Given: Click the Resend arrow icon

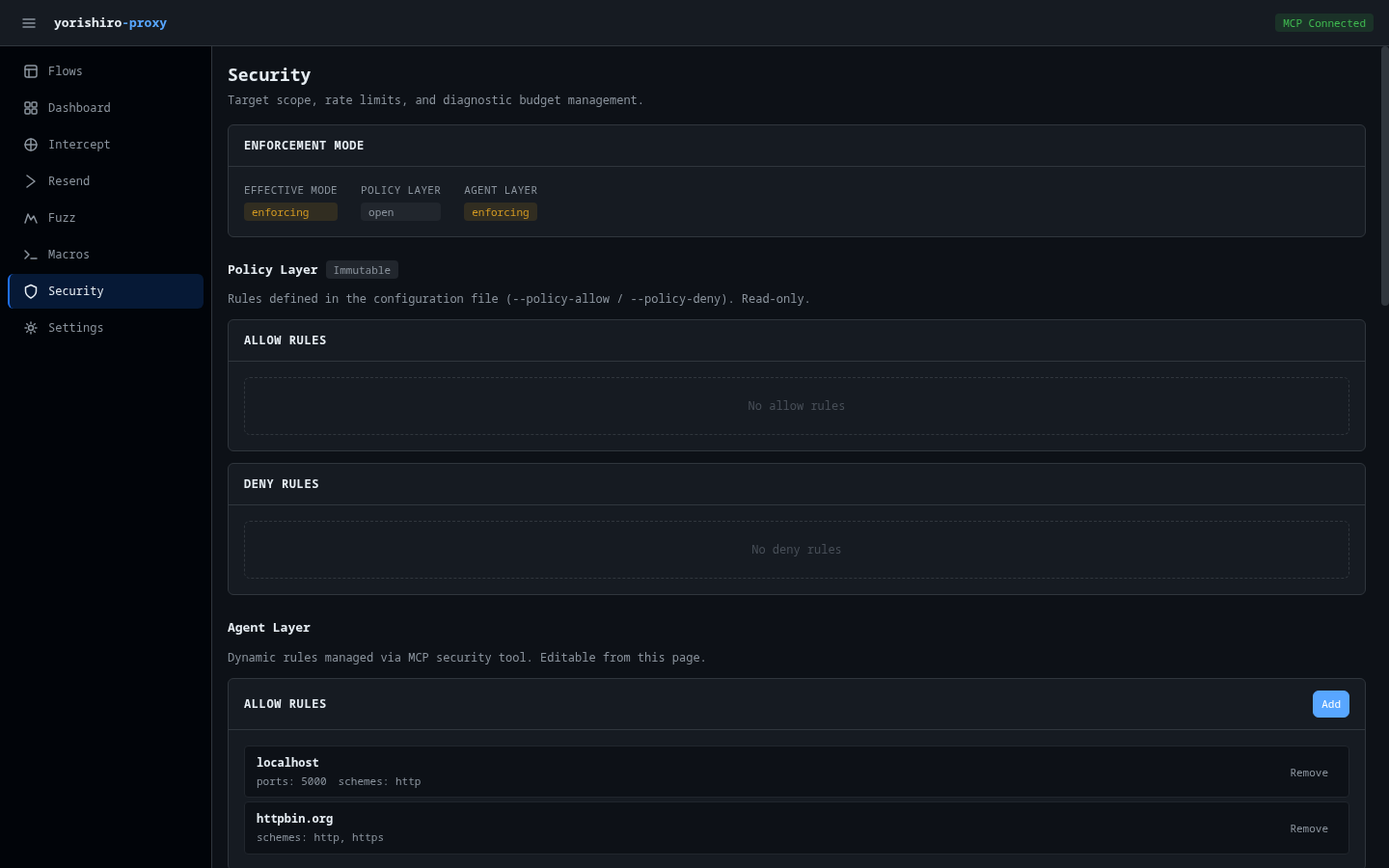Looking at the screenshot, I should [x=31, y=181].
